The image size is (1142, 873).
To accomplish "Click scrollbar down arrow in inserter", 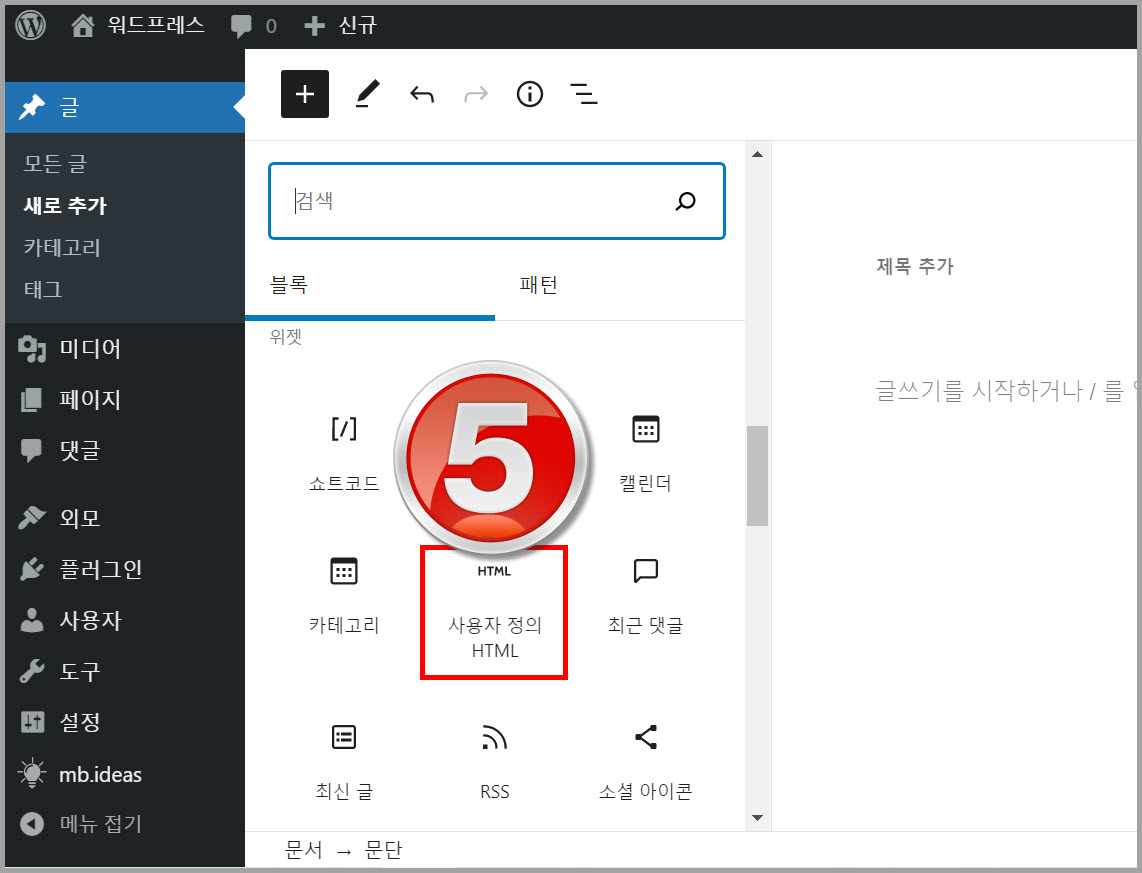I will click(757, 818).
